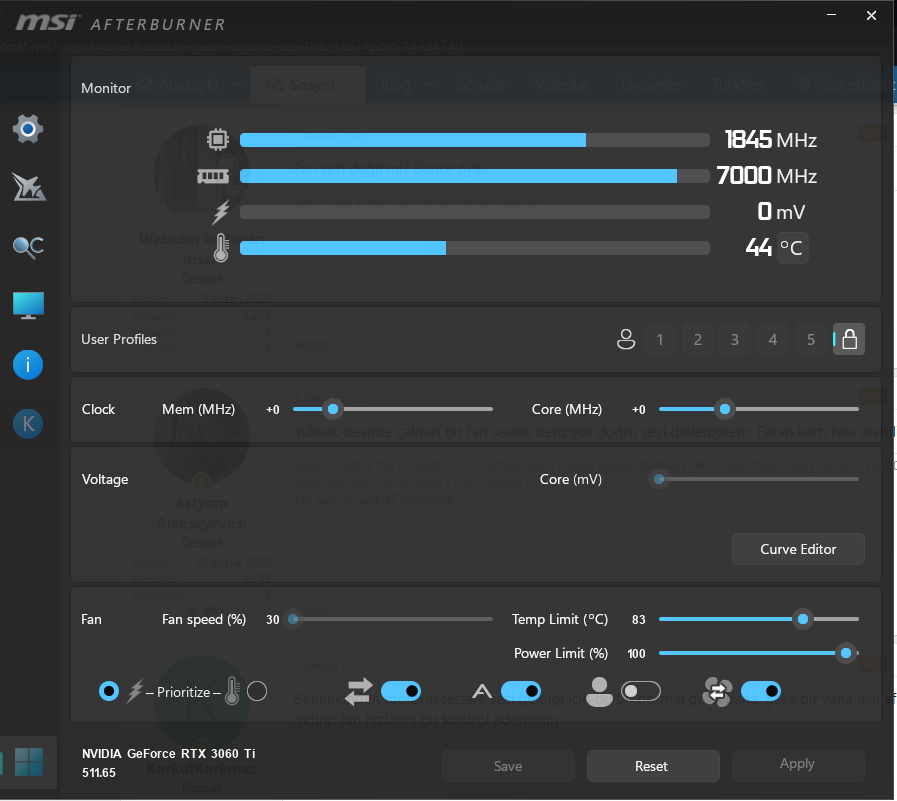Switch temperature unit via the °C box
This screenshot has width=897, height=801.
coord(792,248)
